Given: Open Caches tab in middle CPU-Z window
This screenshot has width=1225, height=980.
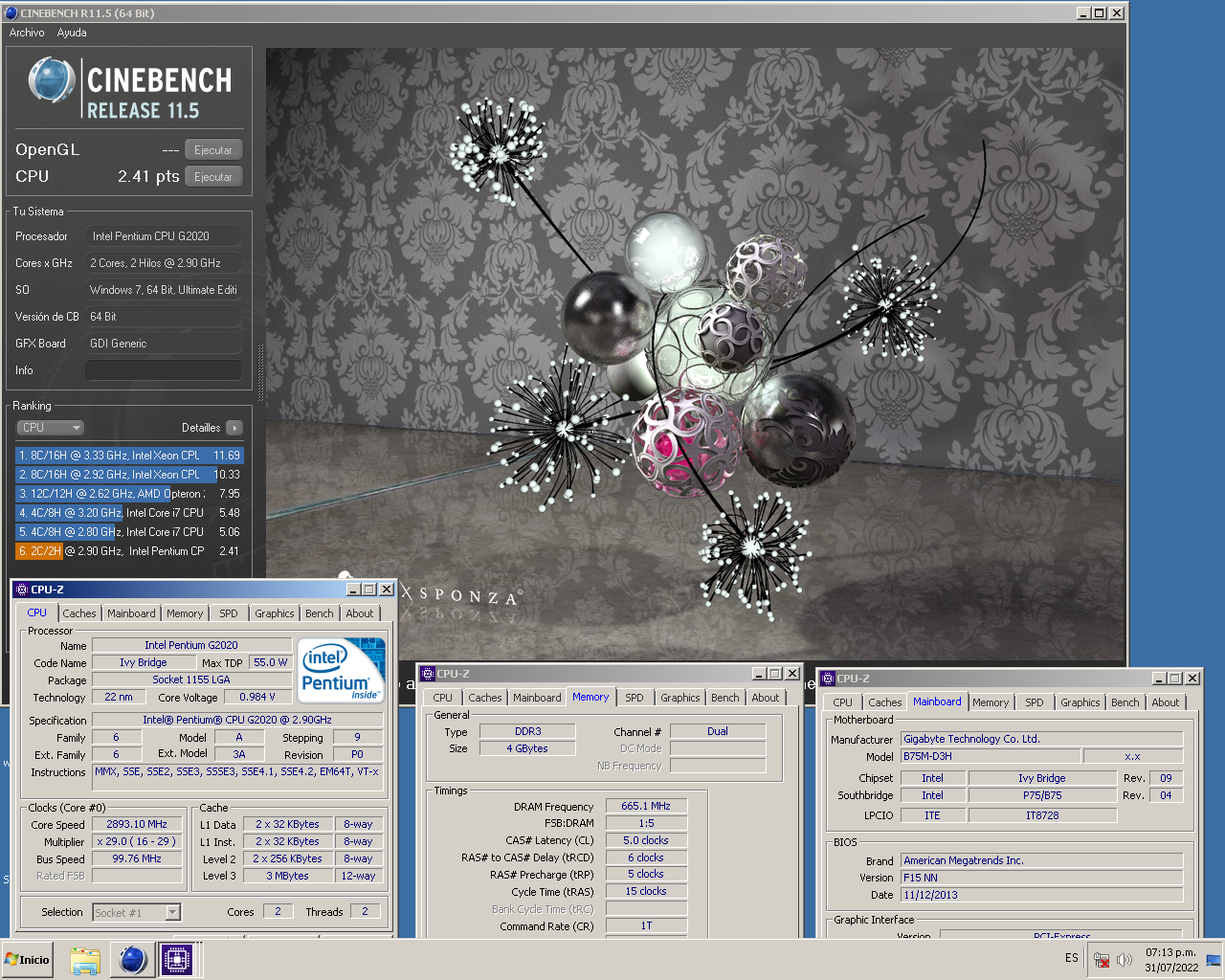Looking at the screenshot, I should (x=485, y=698).
